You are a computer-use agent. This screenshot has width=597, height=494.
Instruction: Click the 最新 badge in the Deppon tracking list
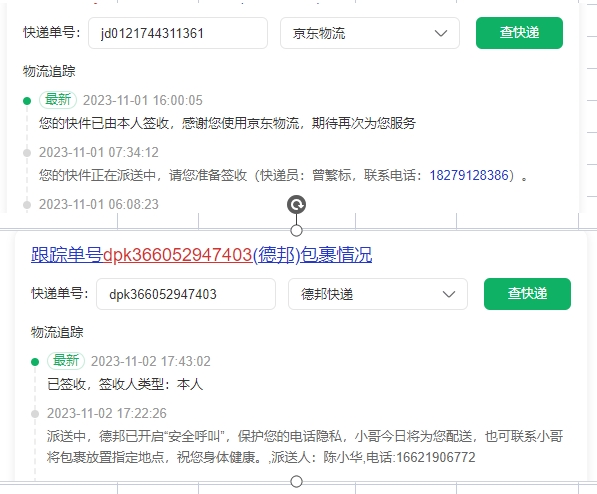(66, 361)
